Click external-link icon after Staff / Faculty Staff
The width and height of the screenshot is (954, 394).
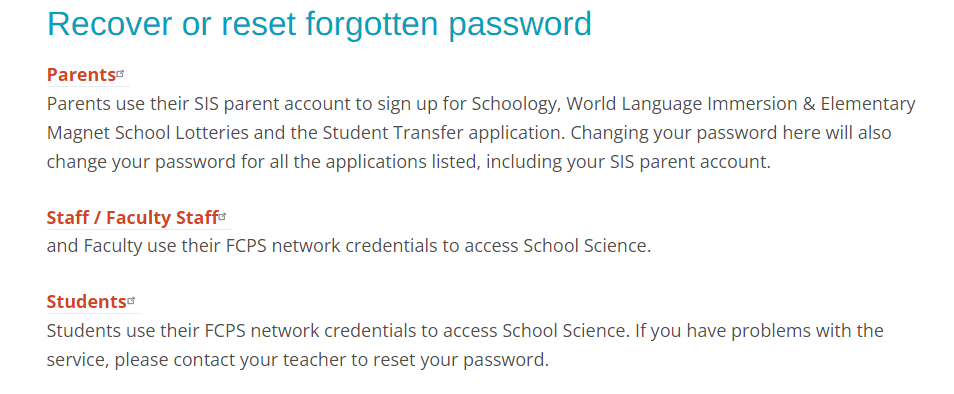(223, 216)
